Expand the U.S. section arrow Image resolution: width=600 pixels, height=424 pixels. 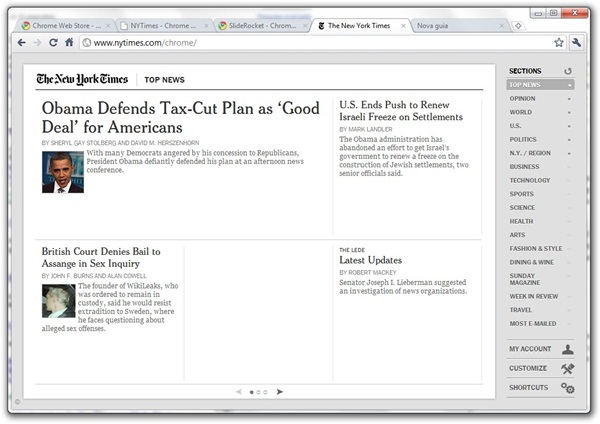tap(569, 126)
